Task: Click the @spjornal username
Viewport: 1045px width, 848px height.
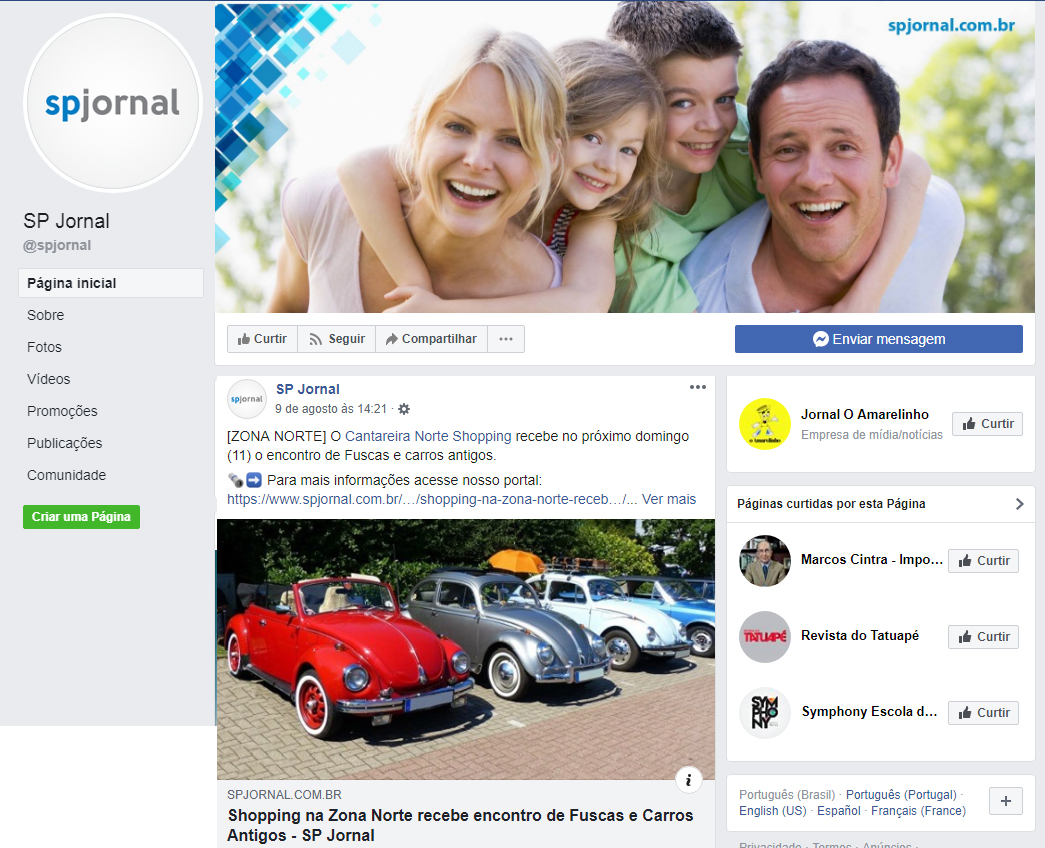Action: pos(57,245)
